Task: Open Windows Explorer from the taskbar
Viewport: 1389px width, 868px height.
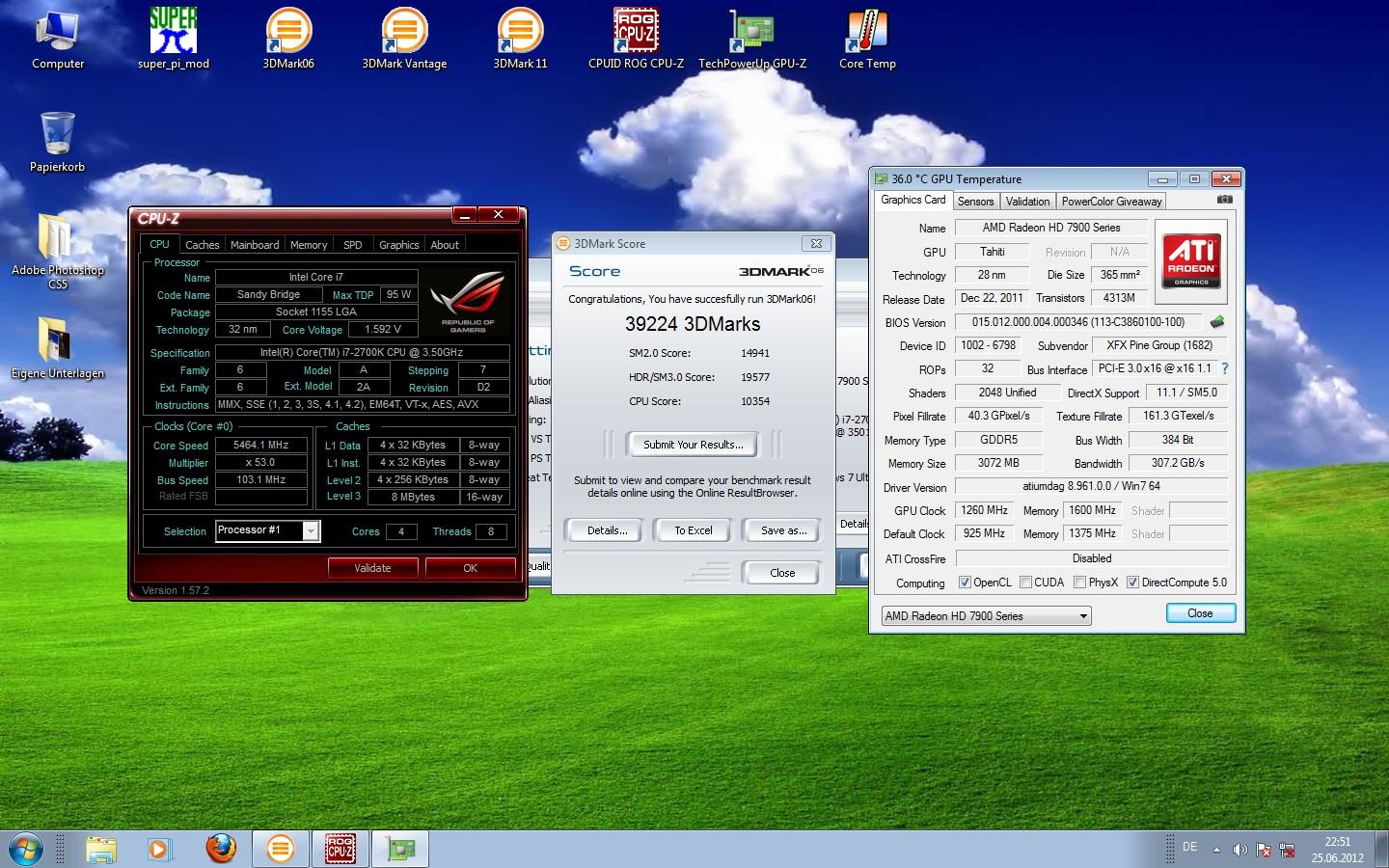Action: pos(101,850)
